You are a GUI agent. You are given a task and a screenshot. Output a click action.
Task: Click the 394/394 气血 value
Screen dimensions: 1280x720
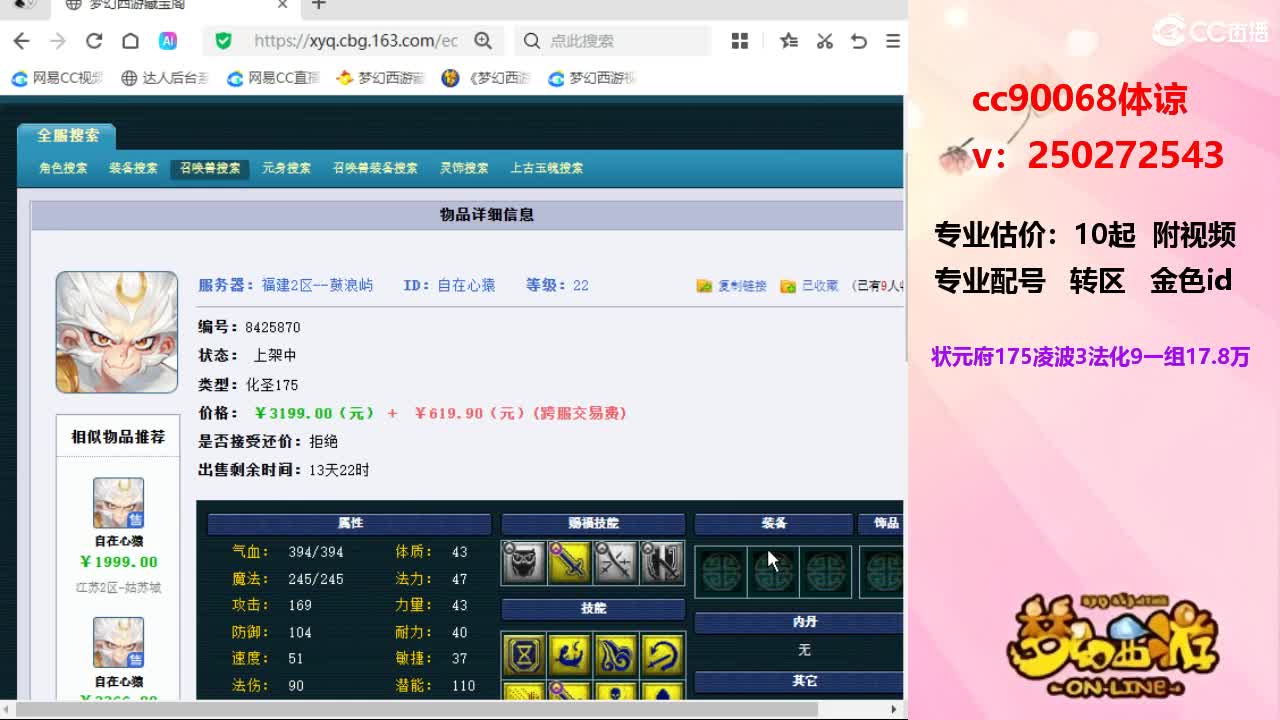click(316, 552)
